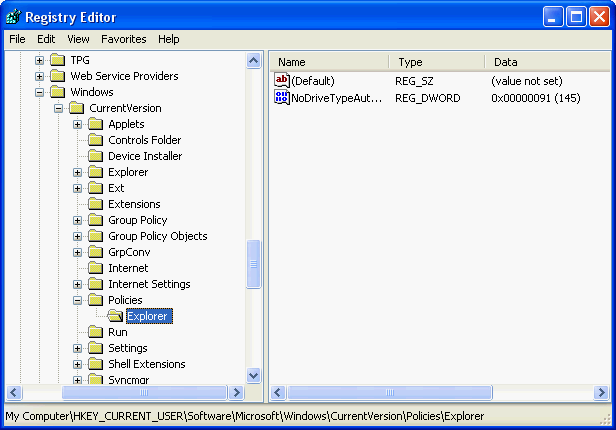Sort values by the Data column header
616x430 pixels.
pos(548,62)
